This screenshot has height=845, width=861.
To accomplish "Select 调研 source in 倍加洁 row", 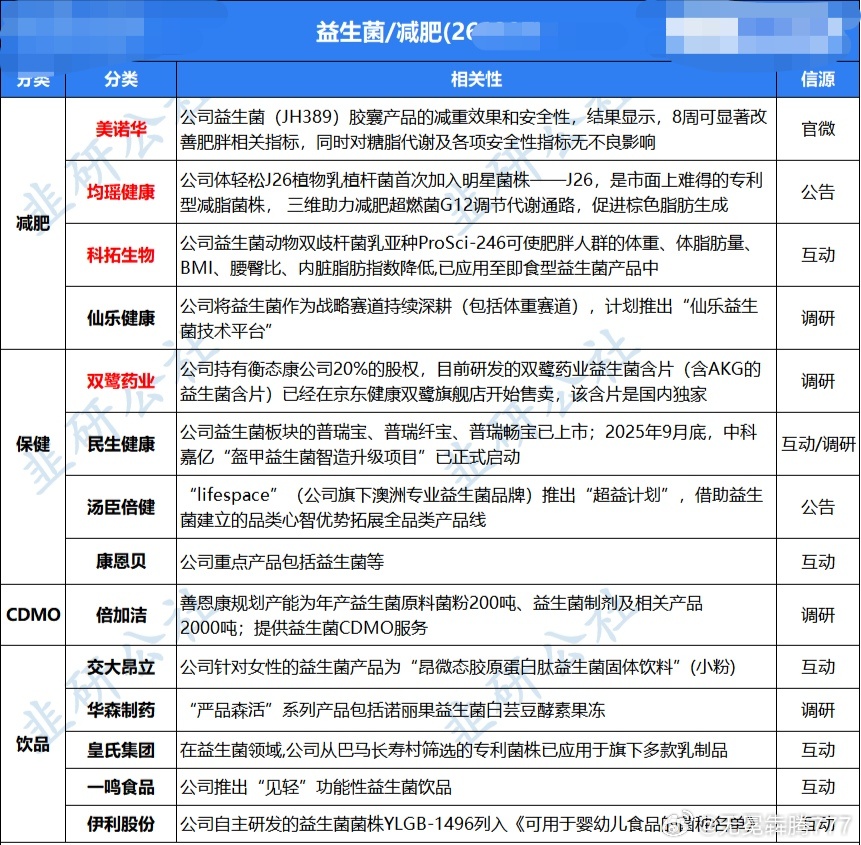I will (x=818, y=615).
